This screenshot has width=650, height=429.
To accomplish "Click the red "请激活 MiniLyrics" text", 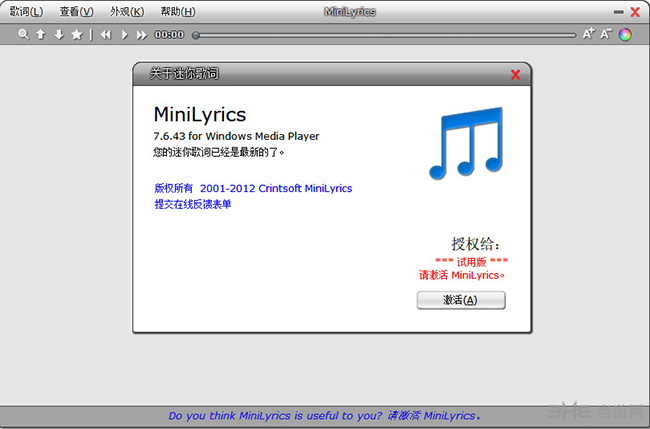I will click(x=462, y=275).
